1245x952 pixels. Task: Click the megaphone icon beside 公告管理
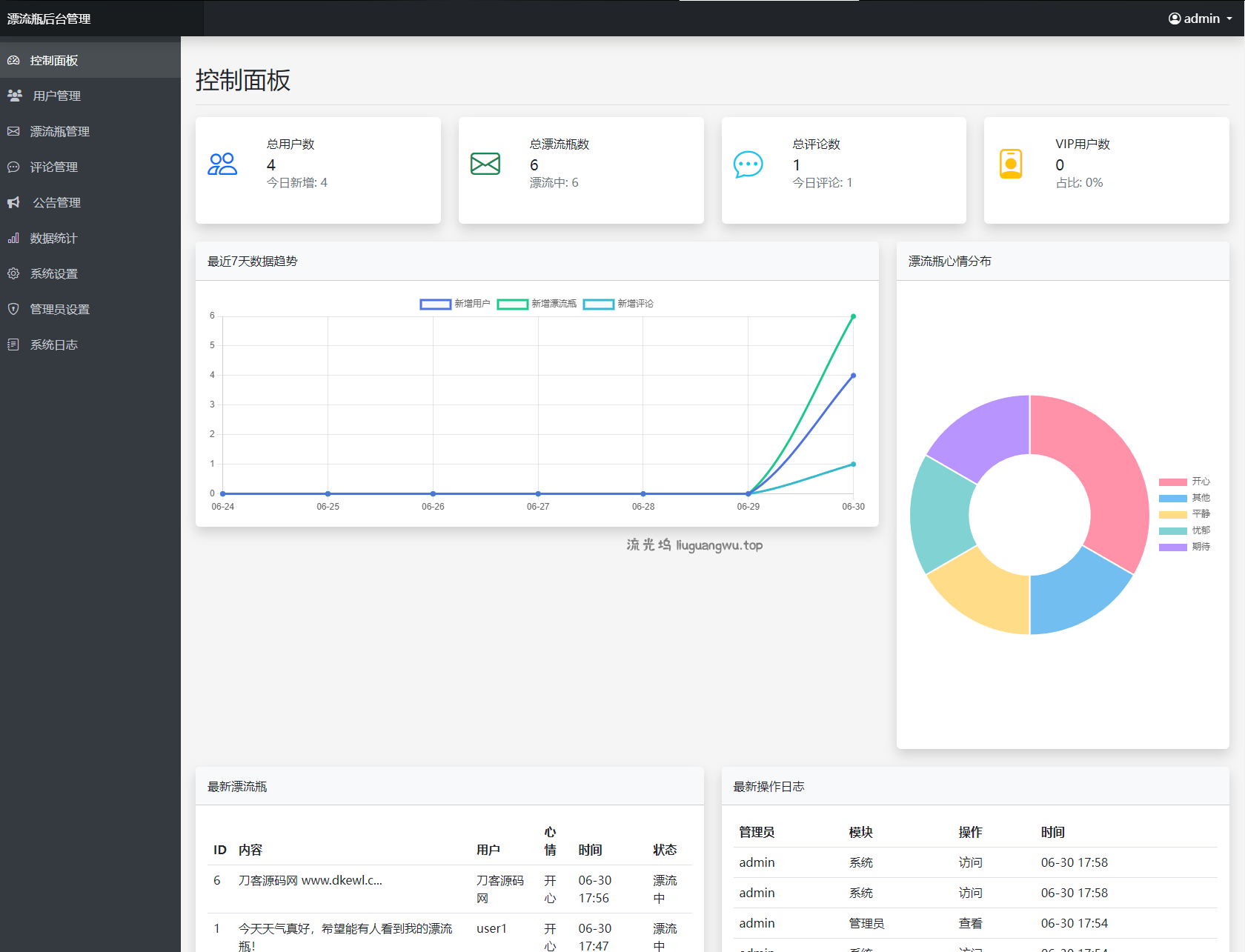click(13, 202)
